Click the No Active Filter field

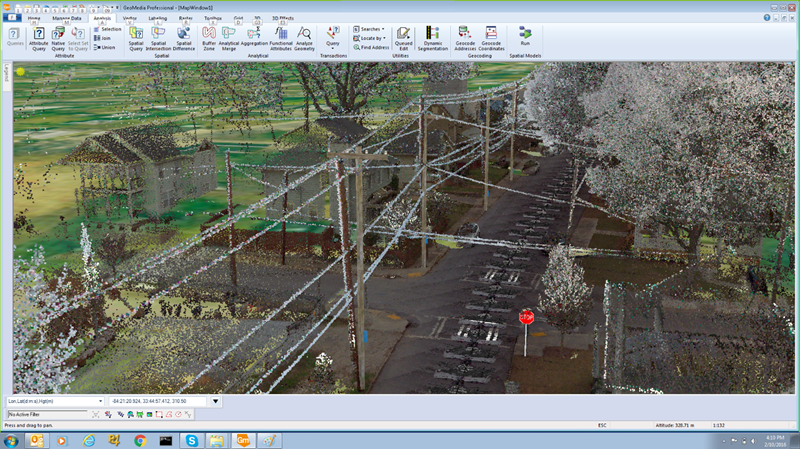coord(47,414)
